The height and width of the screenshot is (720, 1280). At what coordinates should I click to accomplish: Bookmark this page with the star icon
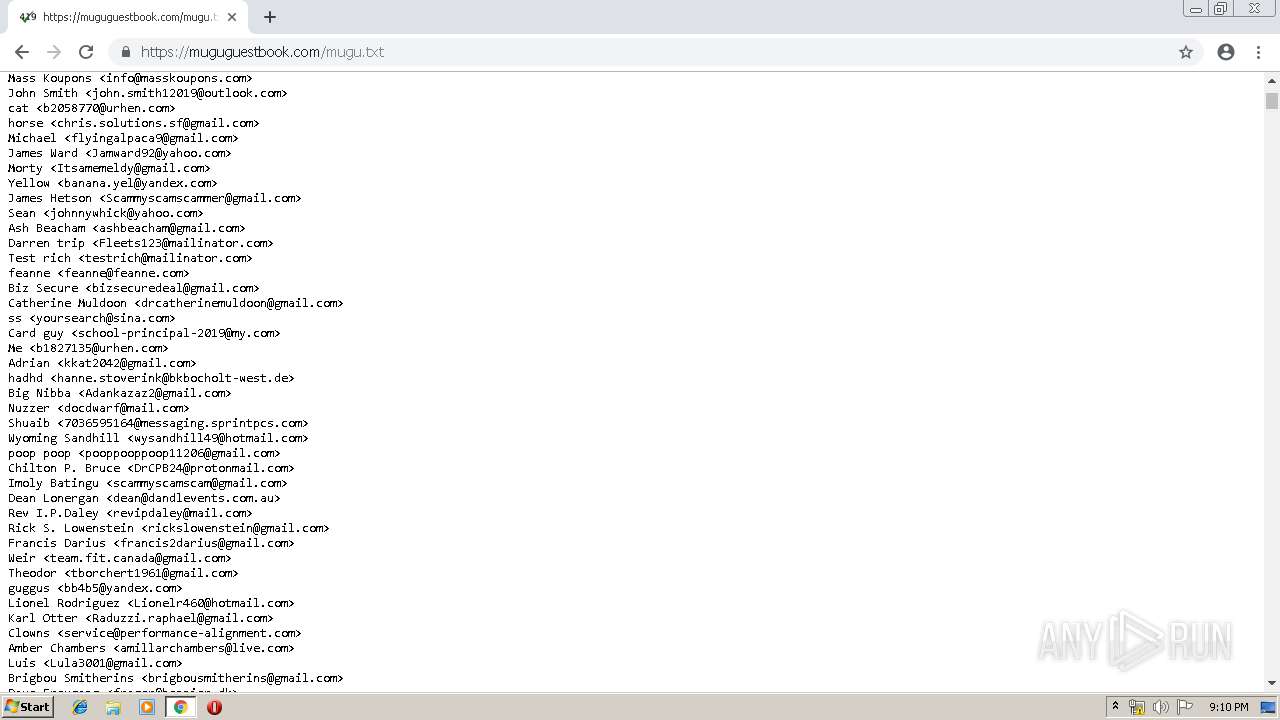pyautogui.click(x=1186, y=52)
